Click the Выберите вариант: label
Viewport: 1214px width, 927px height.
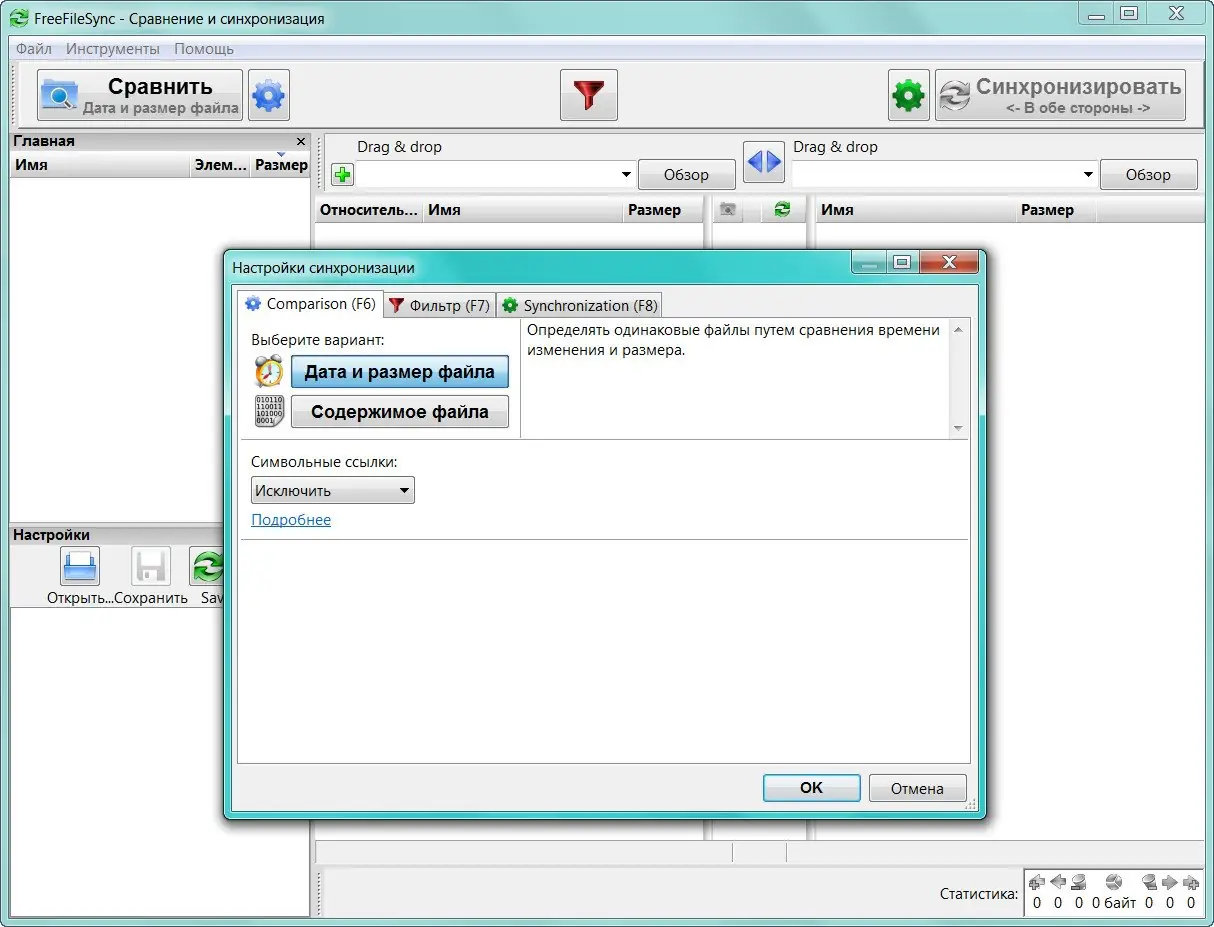pos(318,340)
